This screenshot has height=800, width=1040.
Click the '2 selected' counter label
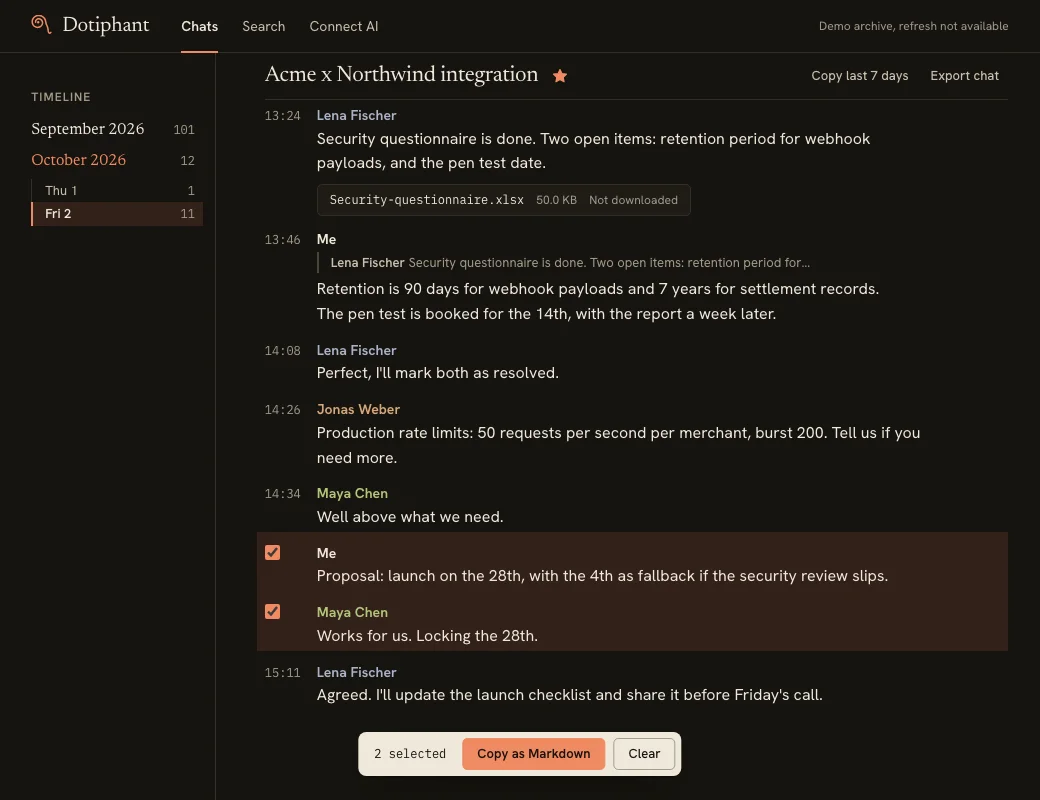[x=410, y=754]
